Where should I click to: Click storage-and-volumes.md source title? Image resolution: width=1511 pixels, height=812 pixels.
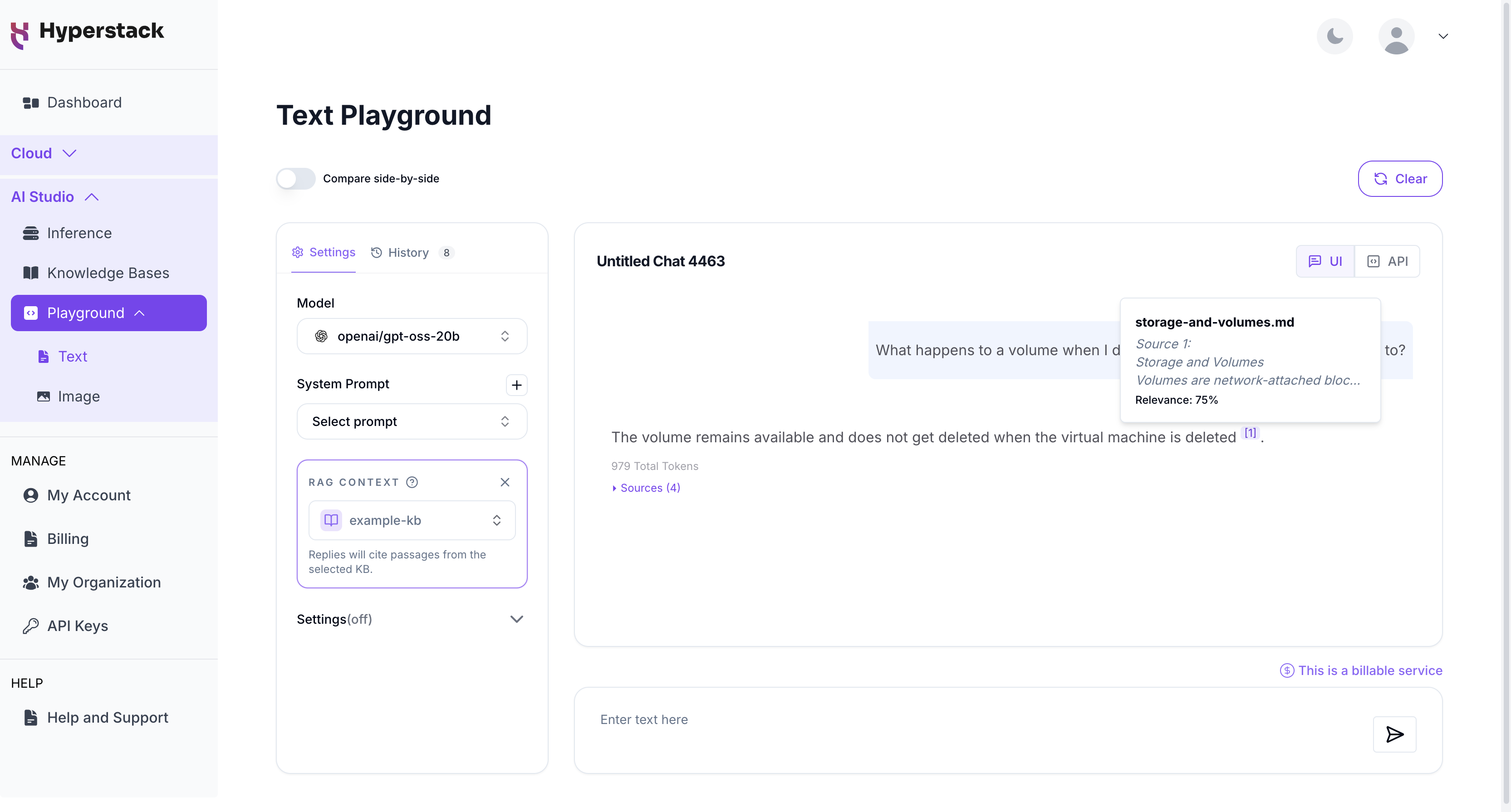click(x=1214, y=323)
